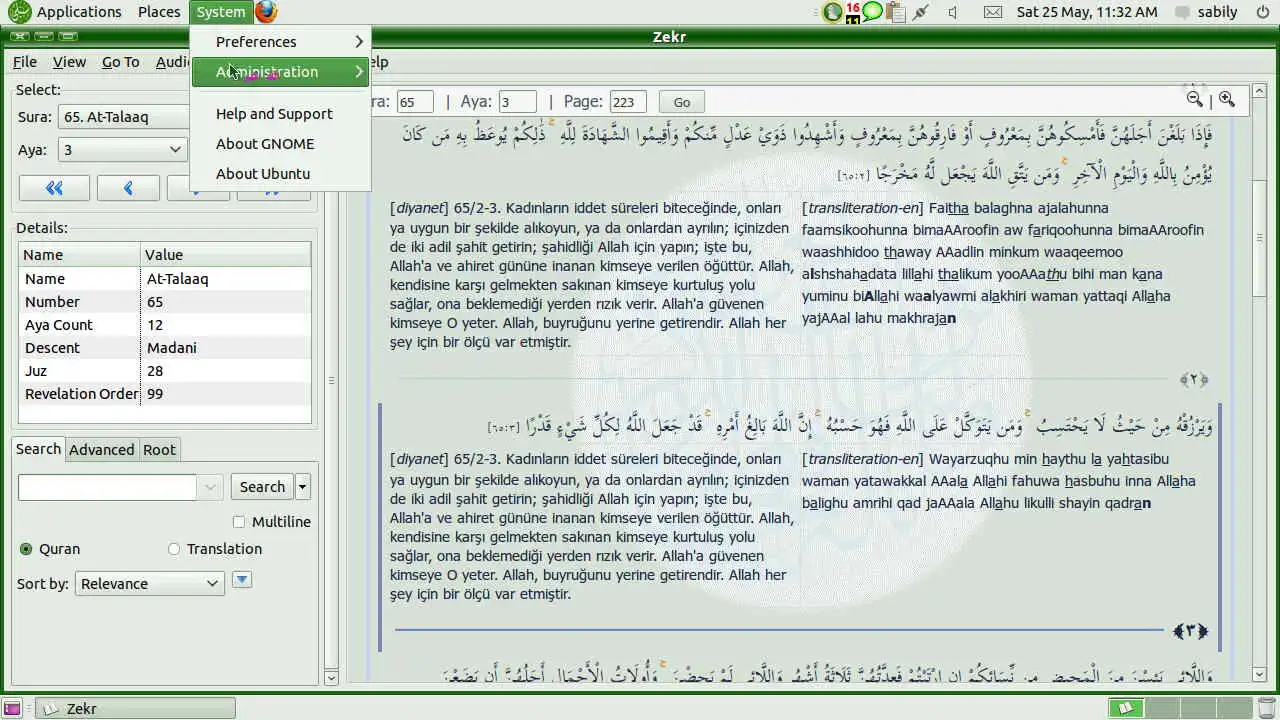Image resolution: width=1280 pixels, height=720 pixels.
Task: Go to previous sura double-arrow button
Action: pyautogui.click(x=54, y=188)
